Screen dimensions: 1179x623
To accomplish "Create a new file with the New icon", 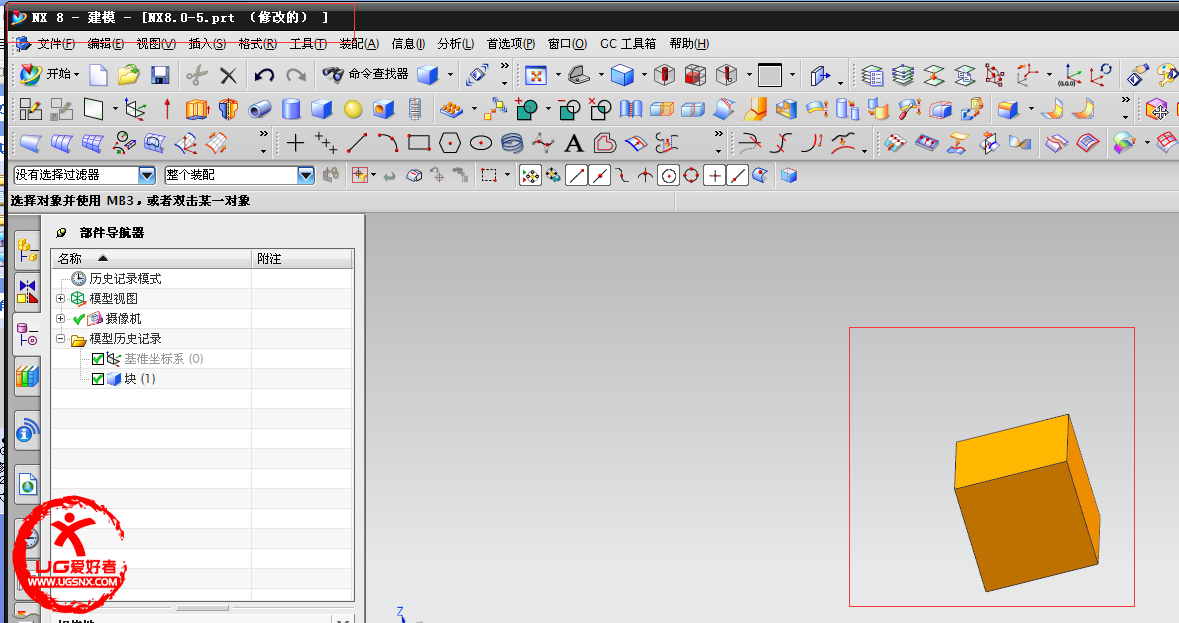I will point(99,74).
